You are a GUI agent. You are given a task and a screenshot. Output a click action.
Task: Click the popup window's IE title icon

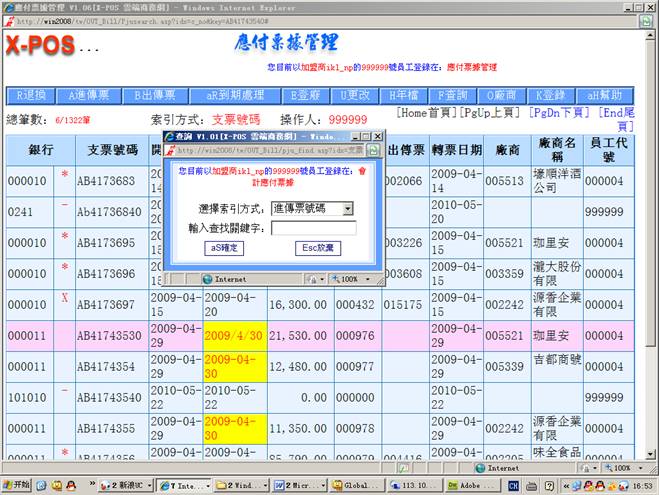pos(169,136)
